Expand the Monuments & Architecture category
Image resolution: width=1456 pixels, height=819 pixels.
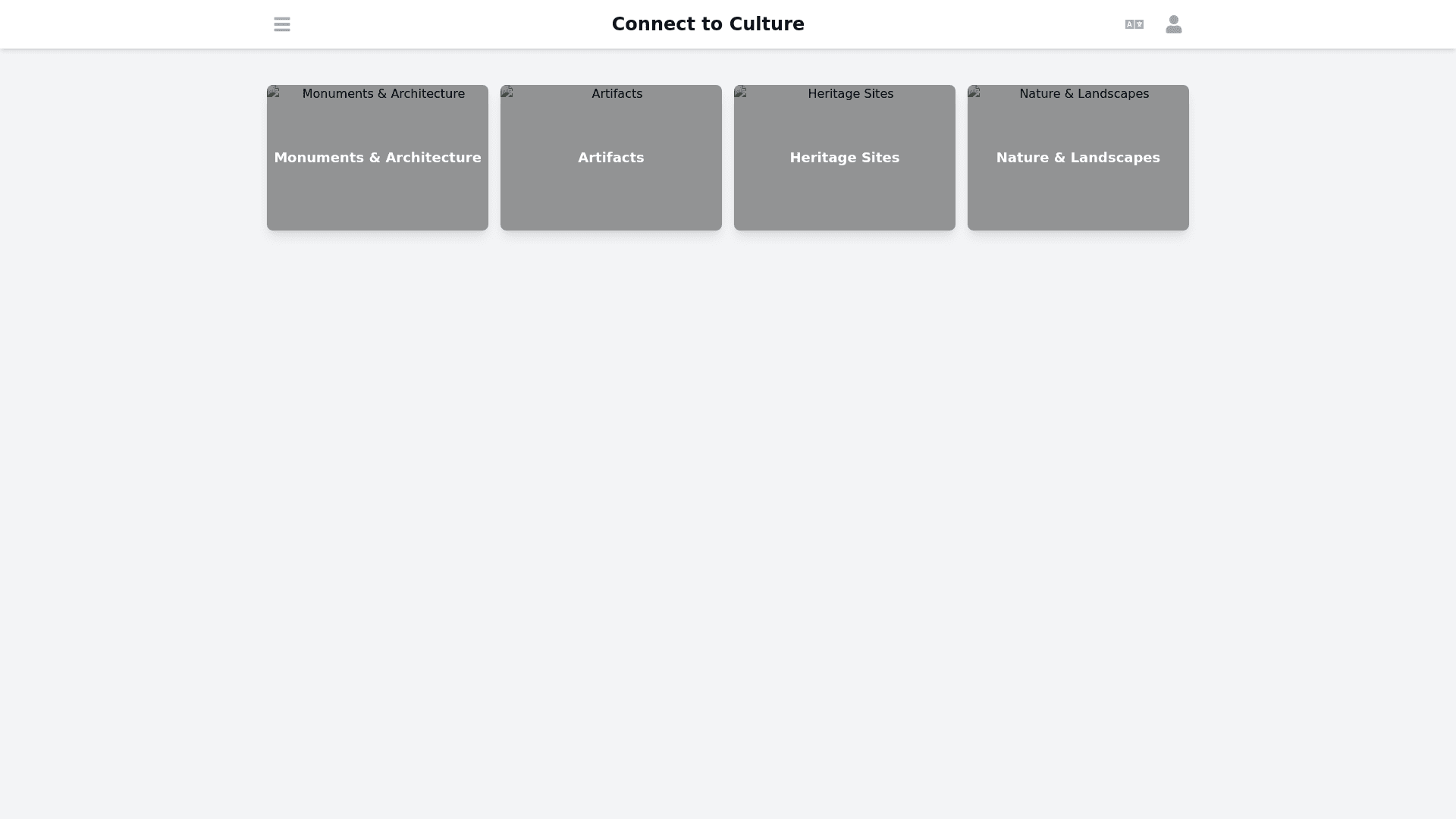pos(377,157)
